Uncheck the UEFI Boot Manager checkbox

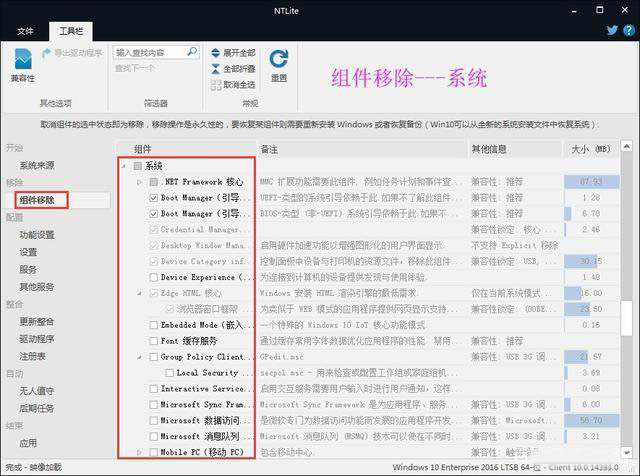pos(153,198)
